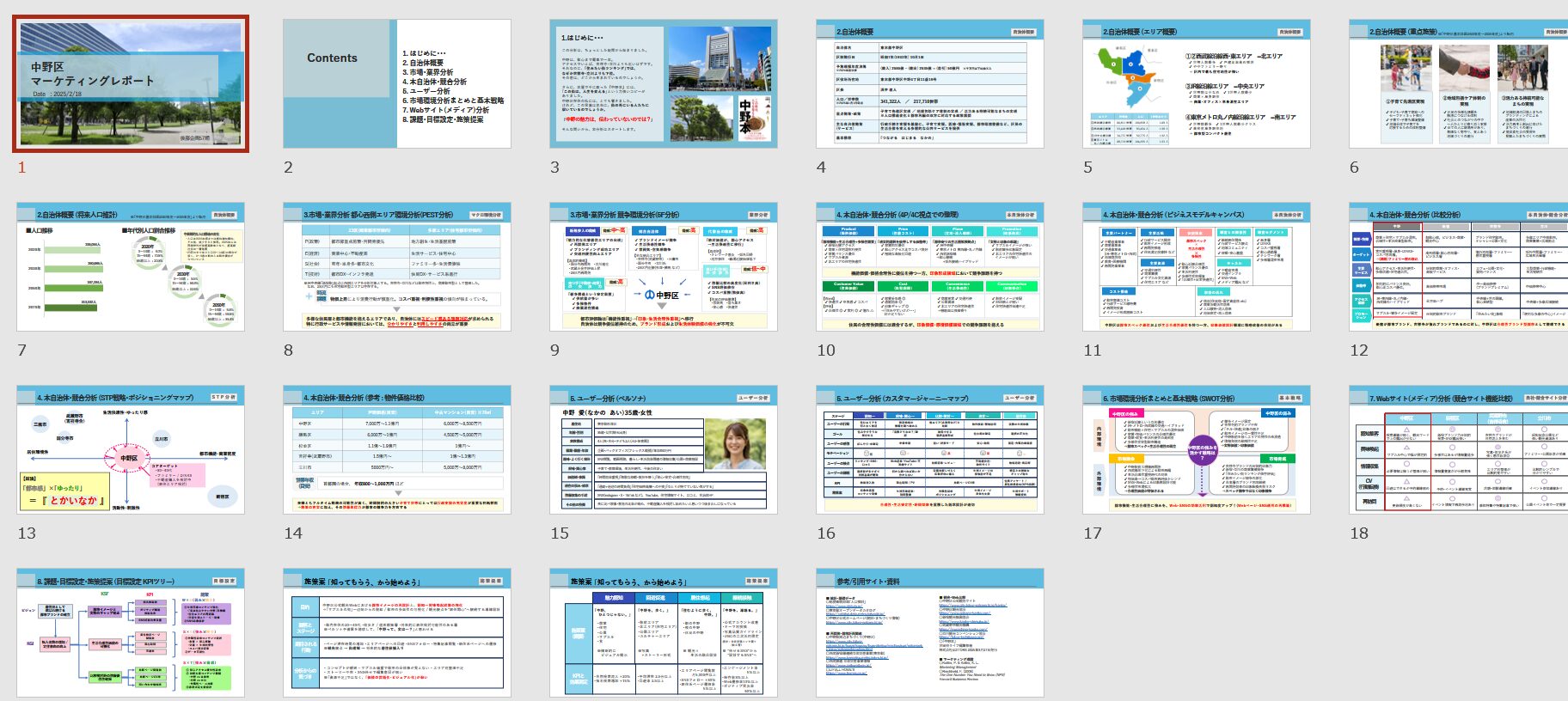Click slide 20 施策案 thumbnail
Image resolution: width=1568 pixels, height=701 pixels.
[397, 633]
